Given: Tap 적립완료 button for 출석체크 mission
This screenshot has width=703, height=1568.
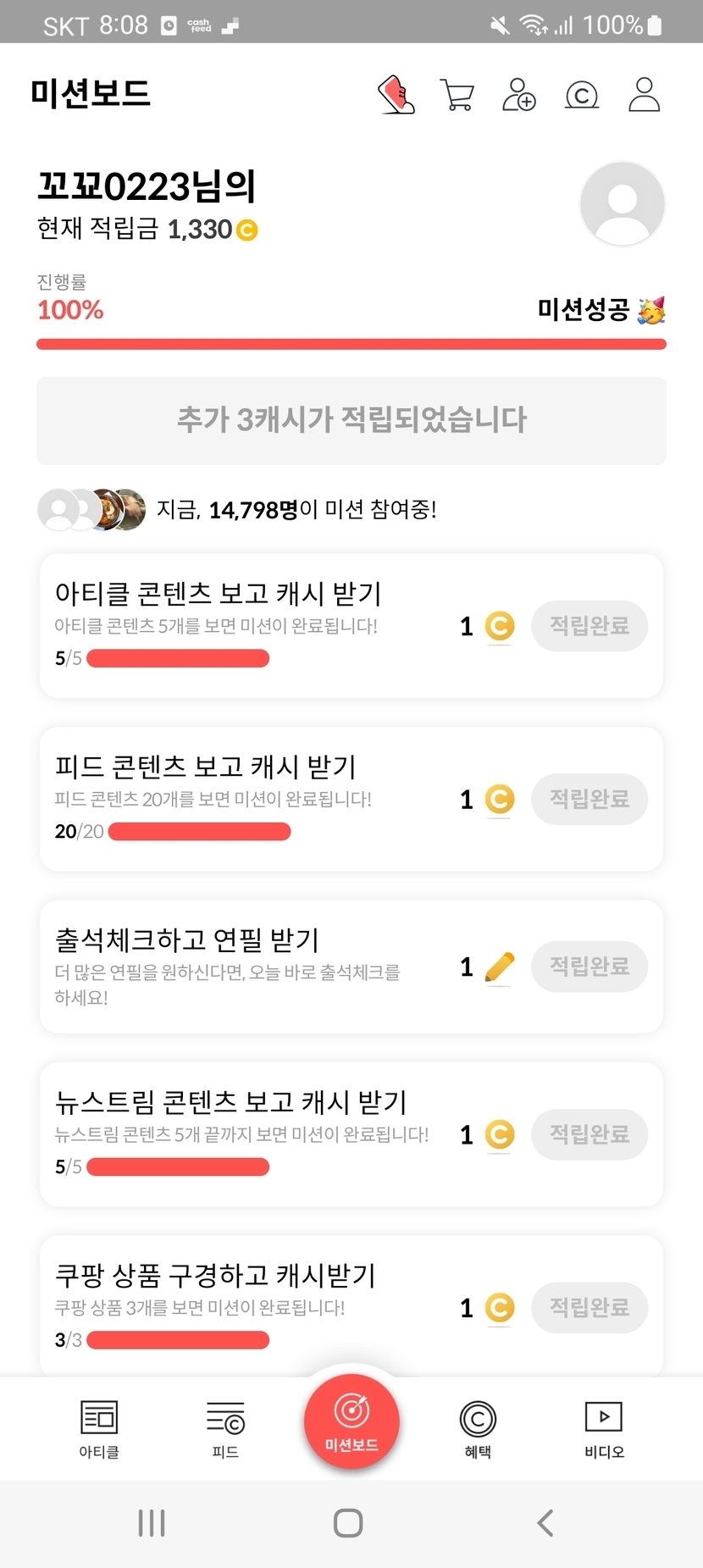Looking at the screenshot, I should pyautogui.click(x=590, y=967).
